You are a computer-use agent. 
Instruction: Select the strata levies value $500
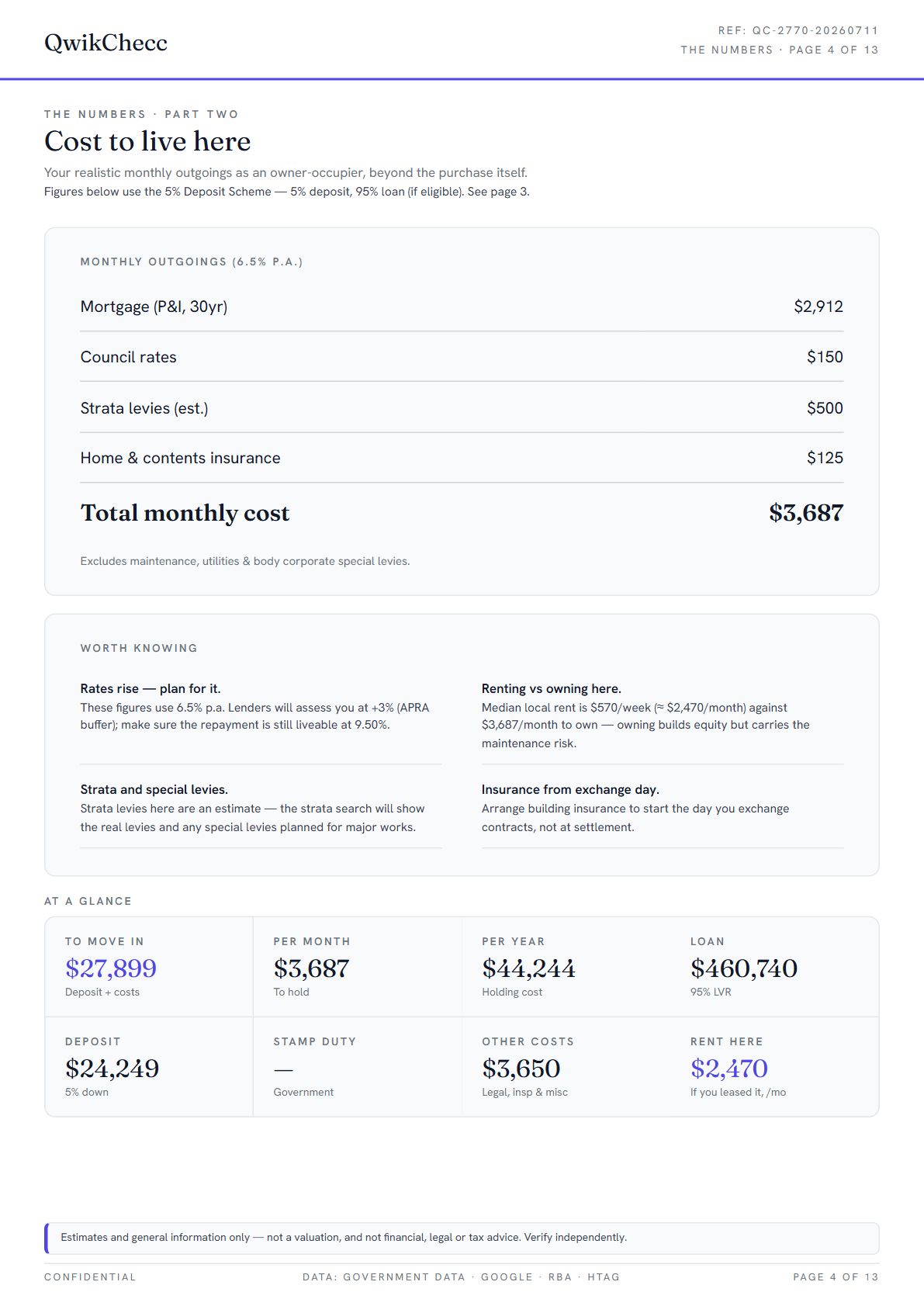coord(825,408)
